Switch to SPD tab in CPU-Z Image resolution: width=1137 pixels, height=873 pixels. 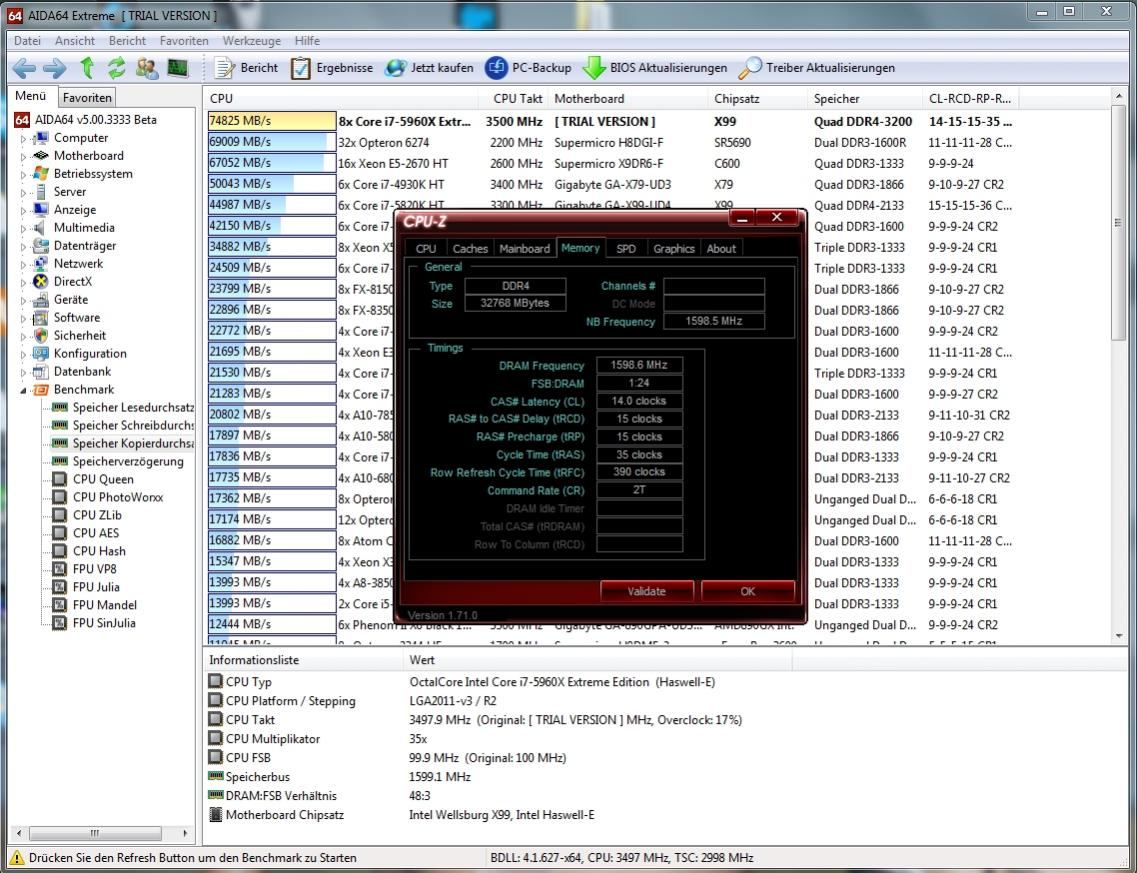(x=626, y=249)
